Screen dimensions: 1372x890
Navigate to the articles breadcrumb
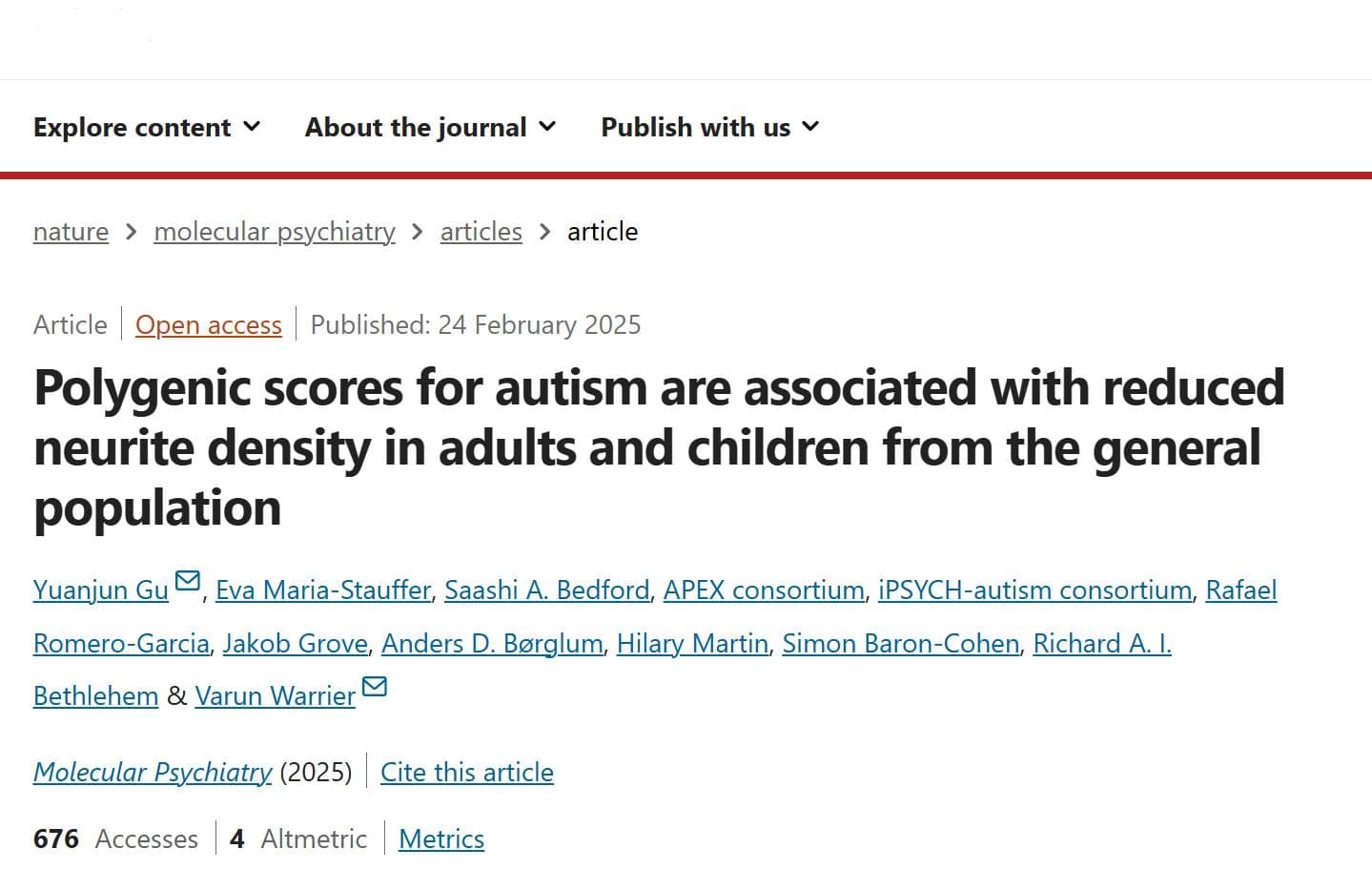tap(481, 232)
